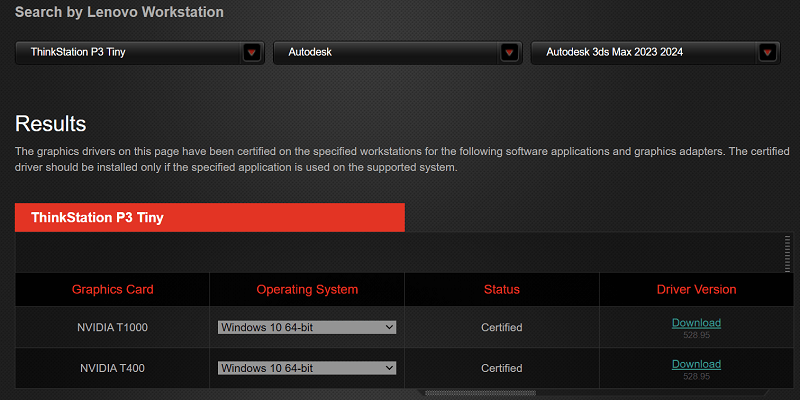Click the vertical scrollbar of results table
The width and height of the screenshot is (800, 400).
pyautogui.click(x=787, y=254)
